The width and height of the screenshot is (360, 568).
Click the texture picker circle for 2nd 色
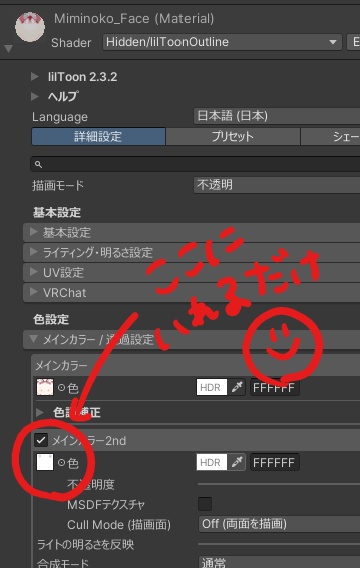(62, 463)
